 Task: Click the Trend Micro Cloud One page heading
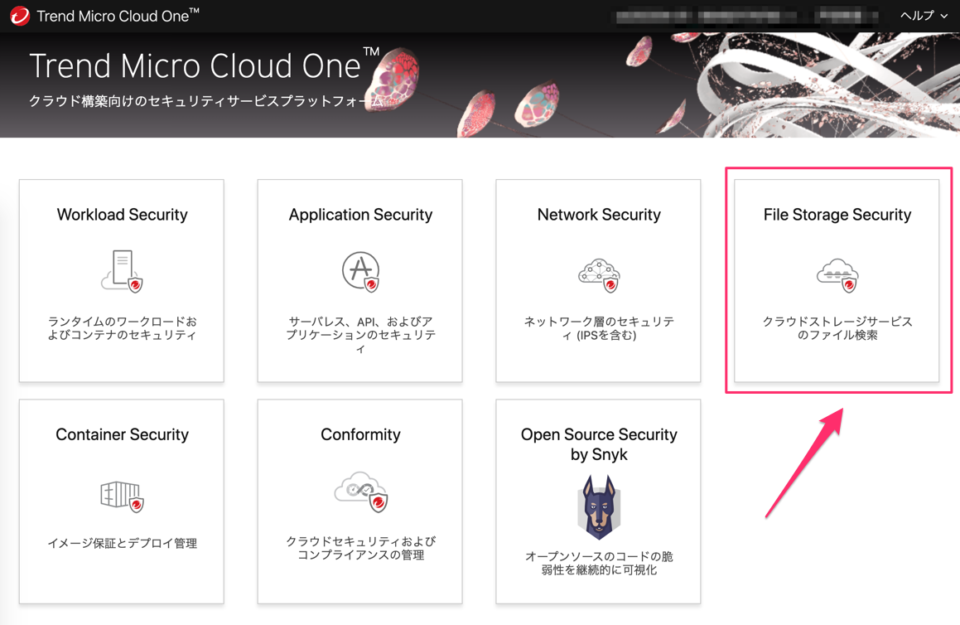pyautogui.click(x=199, y=66)
